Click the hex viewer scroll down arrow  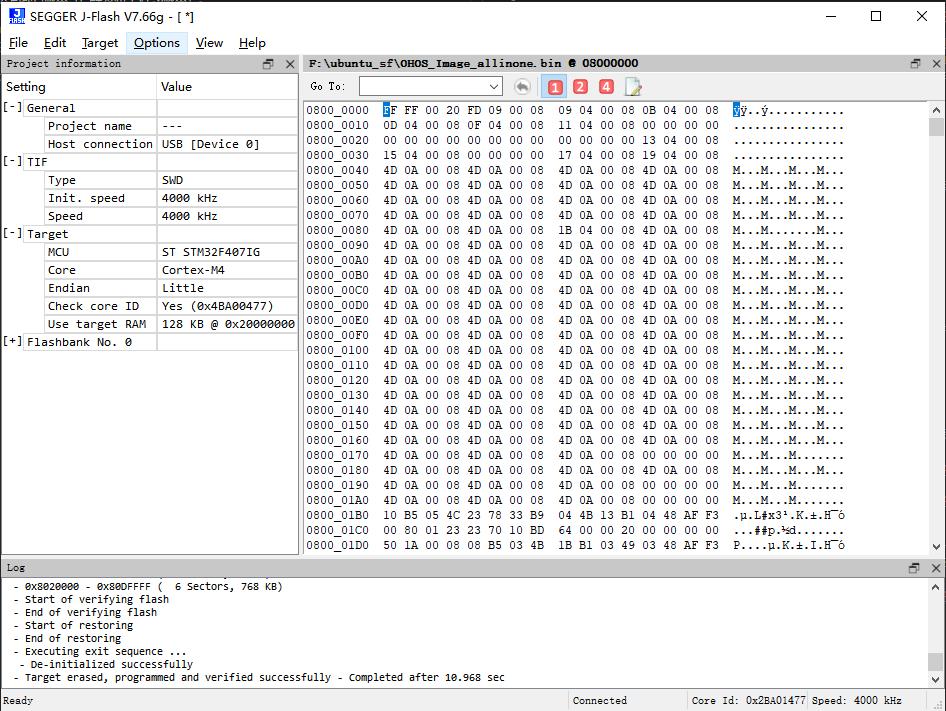click(x=936, y=547)
